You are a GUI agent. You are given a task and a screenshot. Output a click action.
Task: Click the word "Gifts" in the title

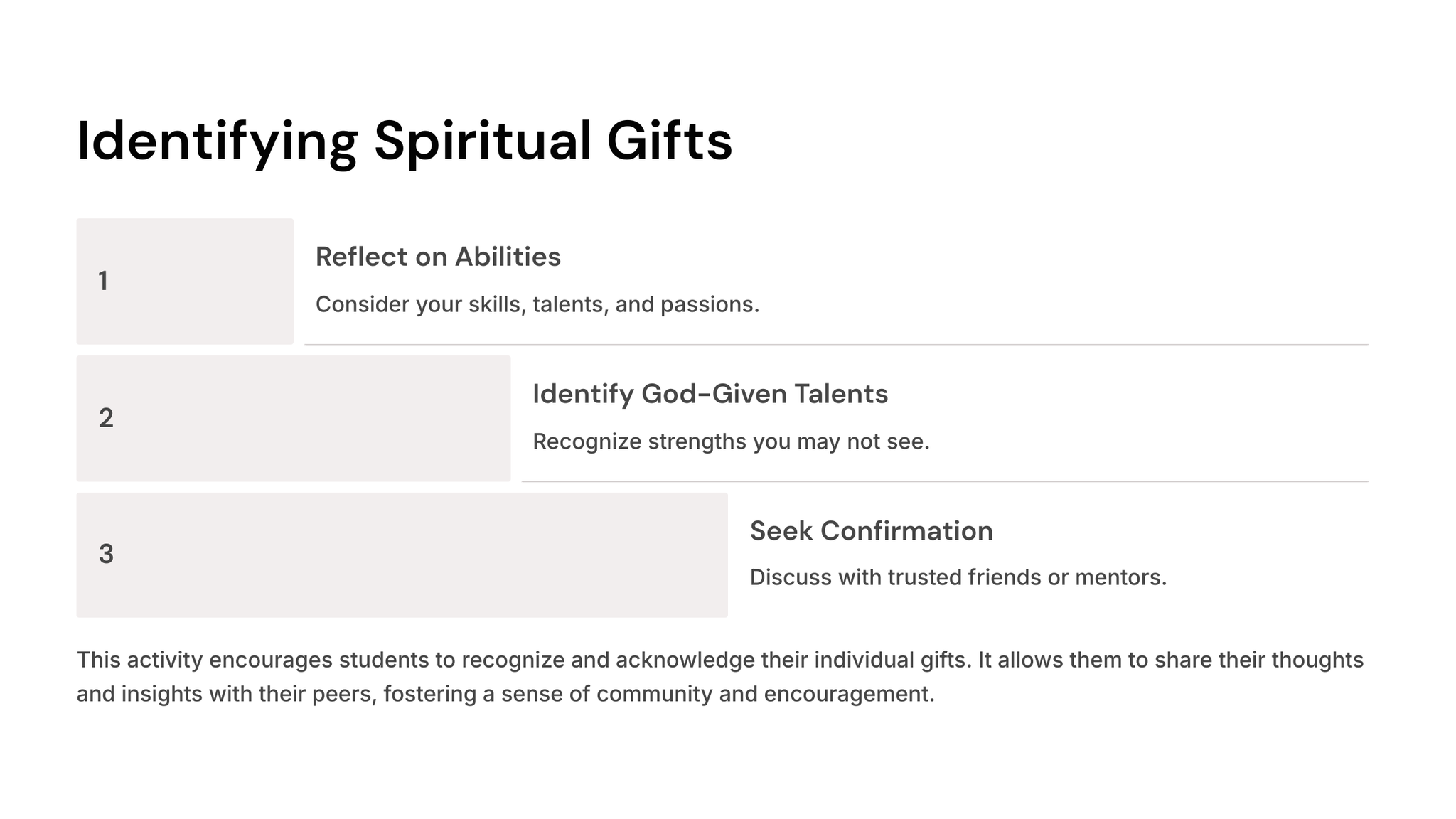pos(669,141)
